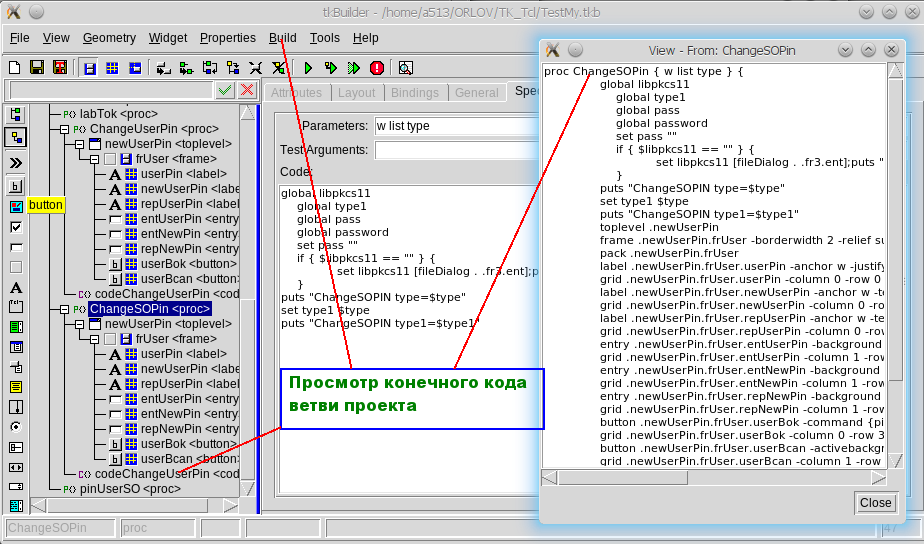The image size is (924, 544).
Task: Click the double green arrow run icon
Action: point(354,68)
